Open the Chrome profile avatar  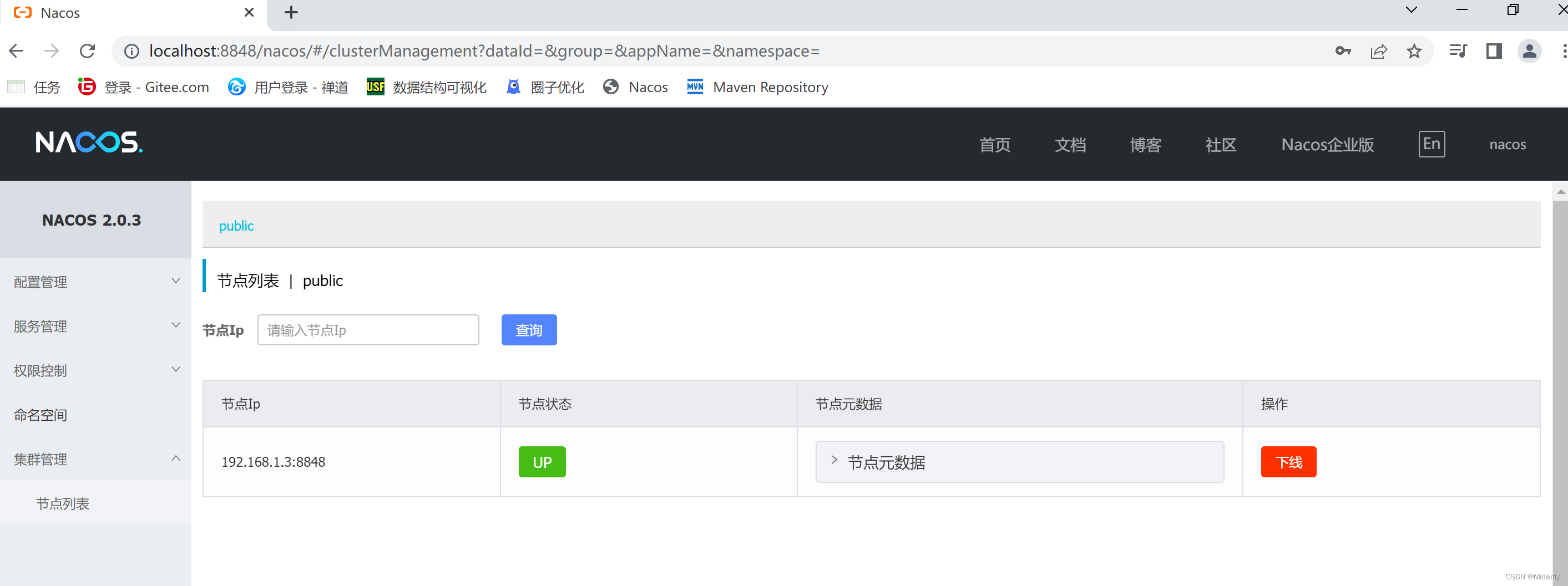tap(1529, 51)
